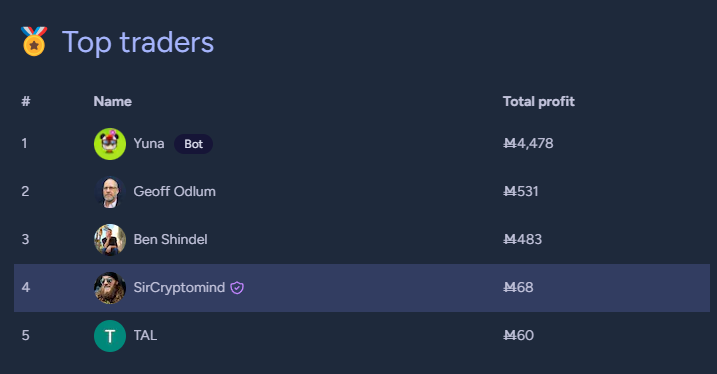
Task: Click the verified shield badge beside SirCryptomind
Action: pos(237,288)
